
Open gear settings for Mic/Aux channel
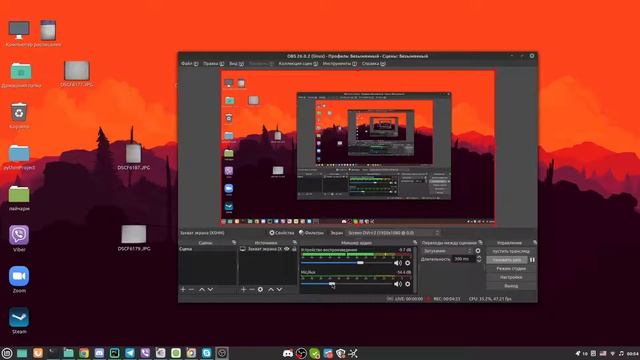(x=407, y=284)
